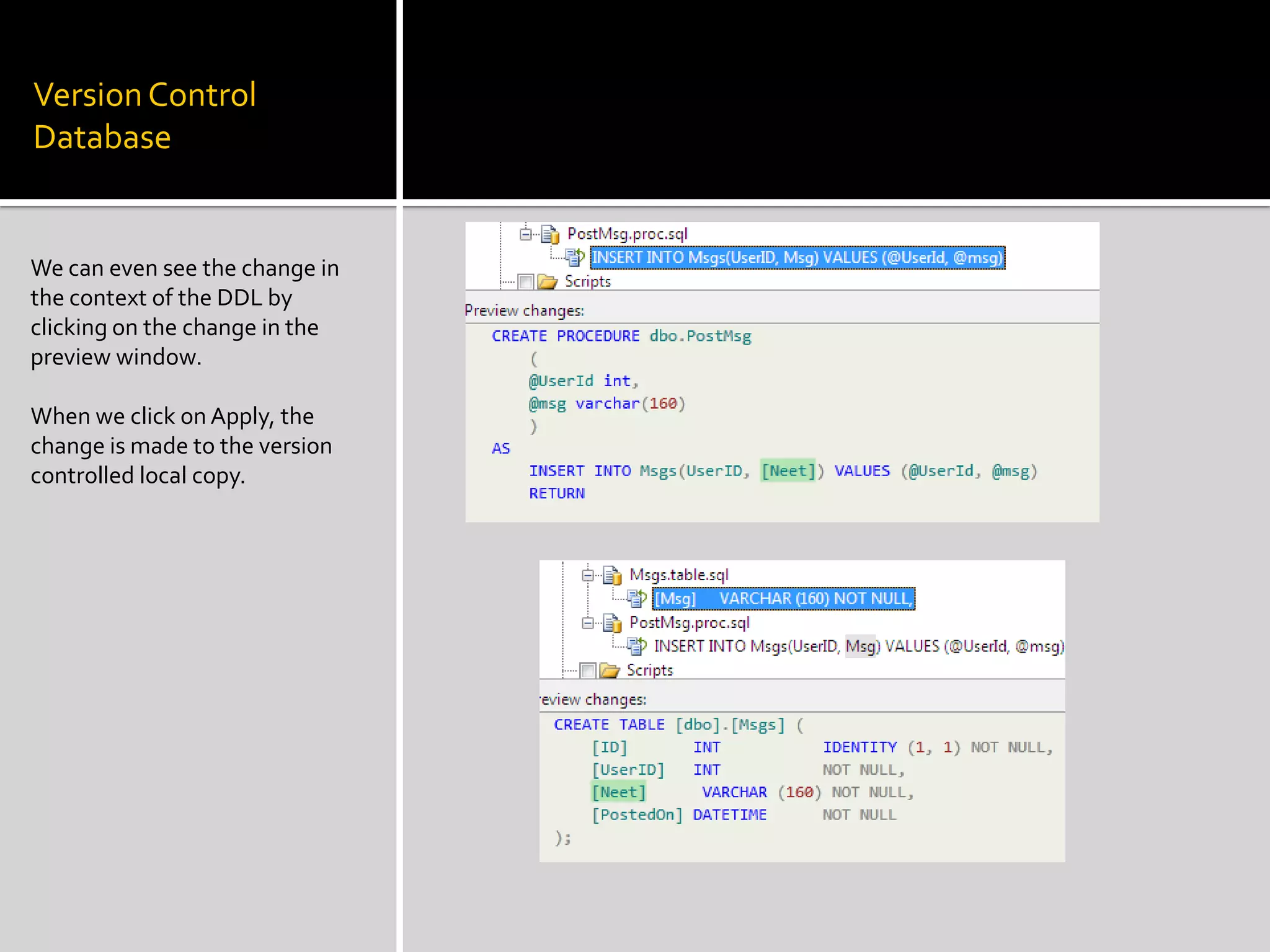The width and height of the screenshot is (1270, 952).
Task: Click VARCHAR (160) type on the [Neet] line
Action: point(762,793)
